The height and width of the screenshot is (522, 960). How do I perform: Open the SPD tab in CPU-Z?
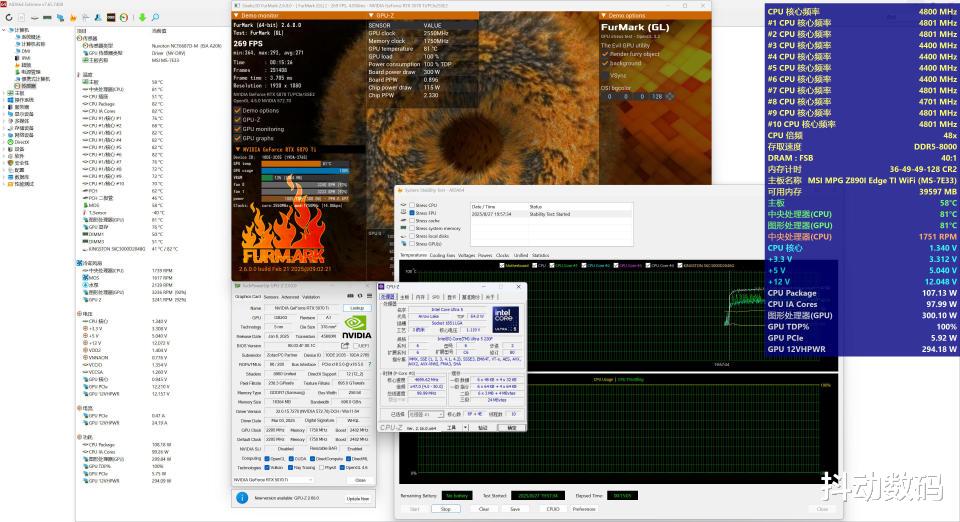coord(436,297)
